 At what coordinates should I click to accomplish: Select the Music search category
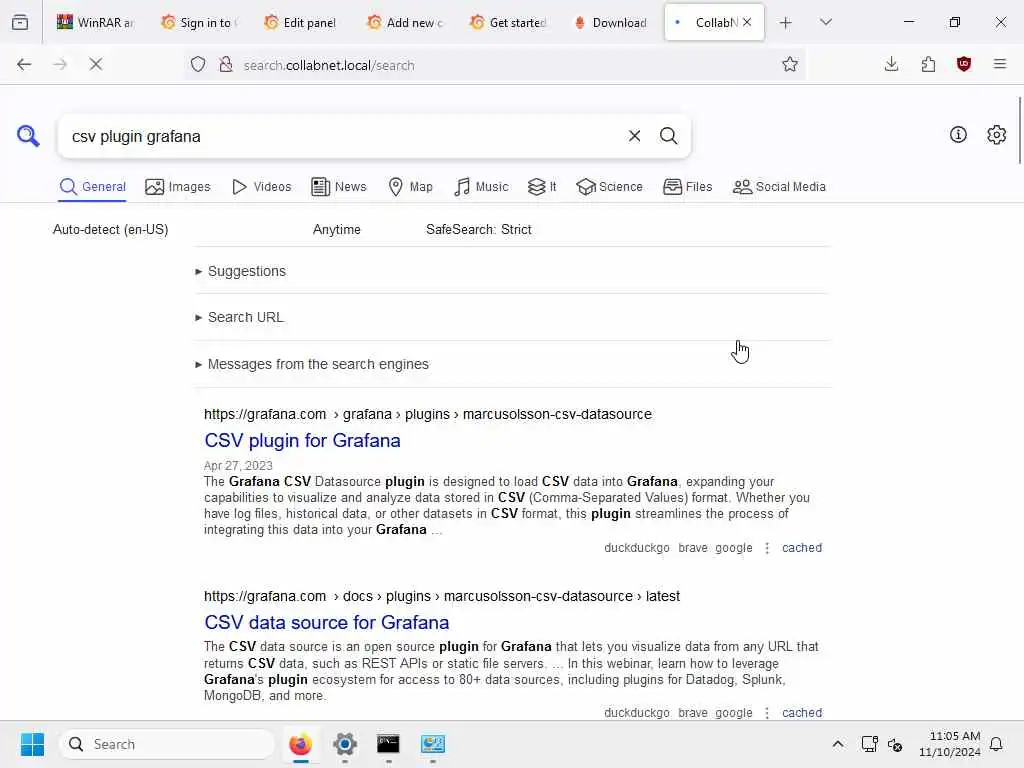481,187
